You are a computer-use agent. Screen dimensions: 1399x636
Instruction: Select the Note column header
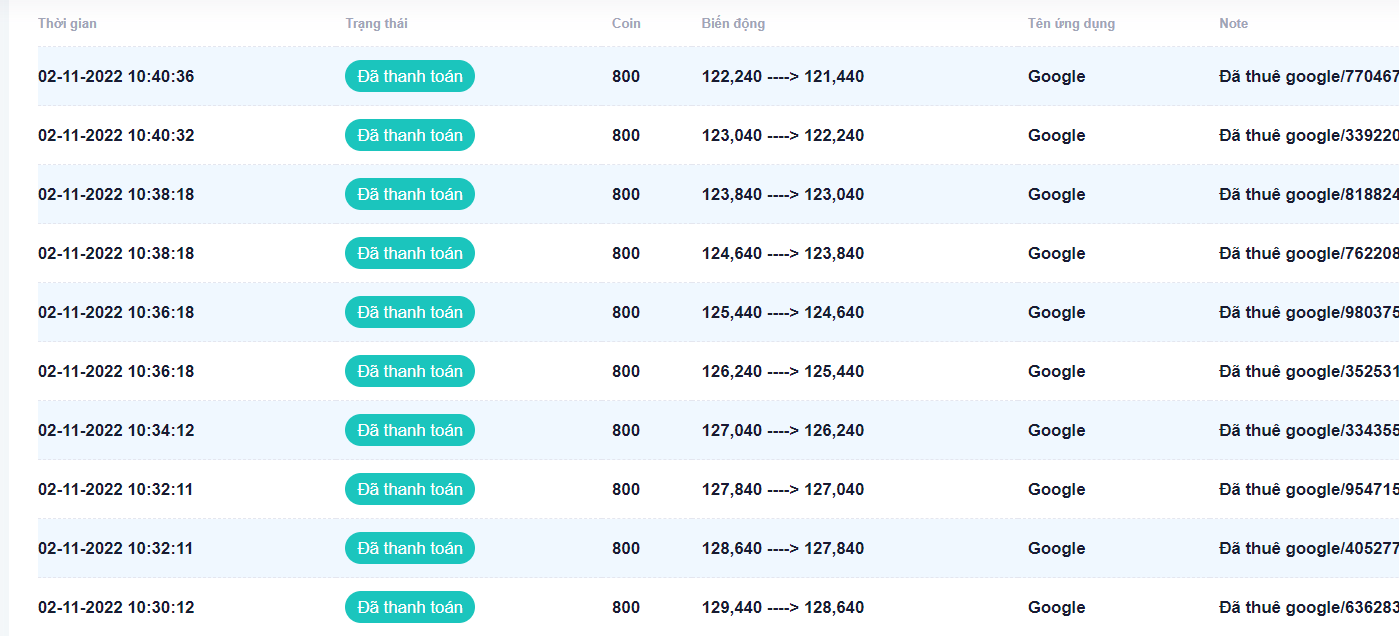1233,23
